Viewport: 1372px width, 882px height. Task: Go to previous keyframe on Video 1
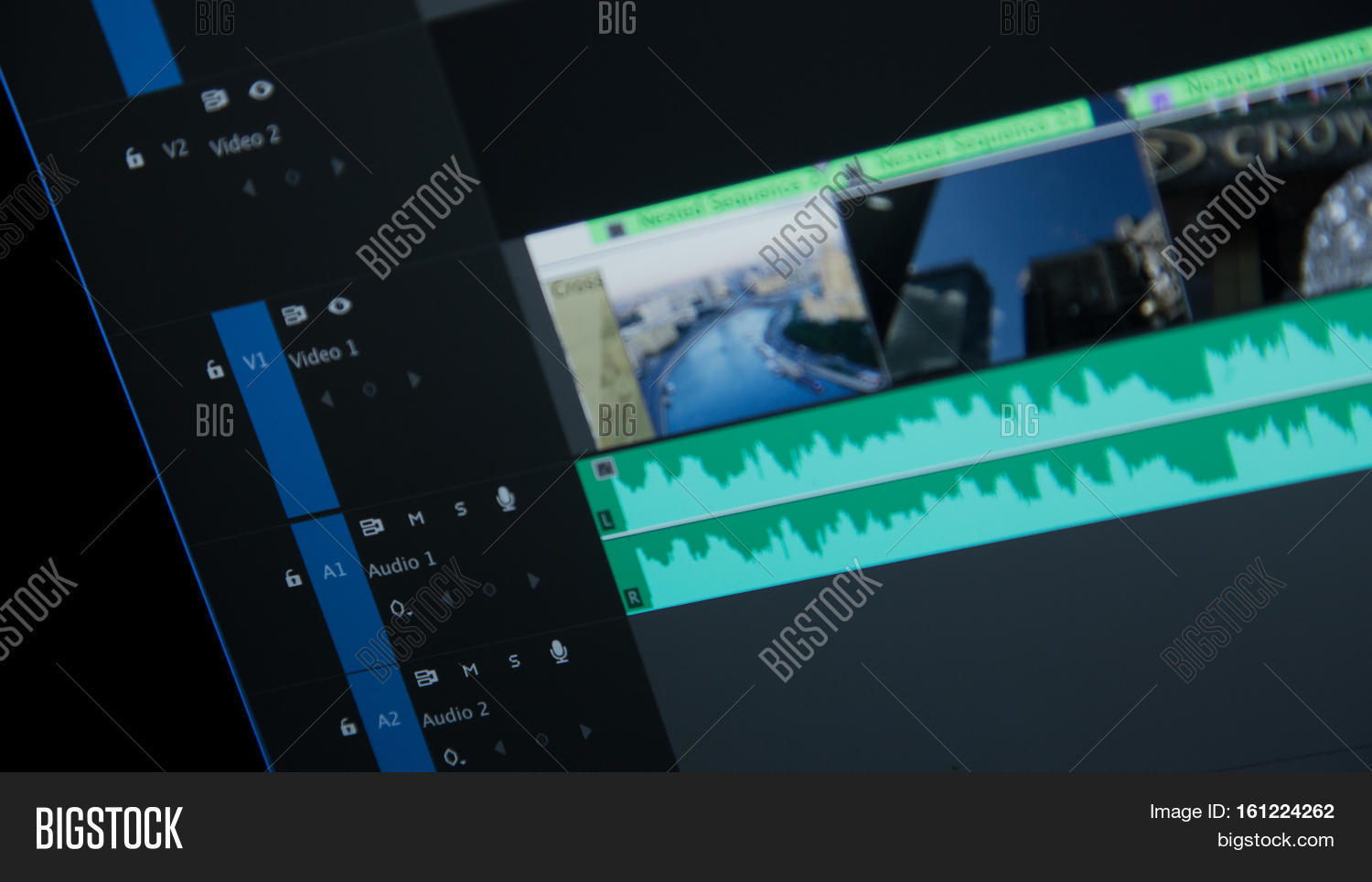click(327, 399)
